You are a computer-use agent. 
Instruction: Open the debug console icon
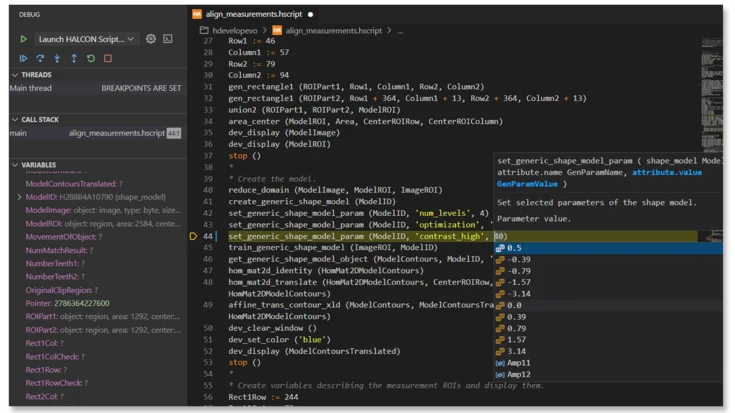[x=168, y=39]
